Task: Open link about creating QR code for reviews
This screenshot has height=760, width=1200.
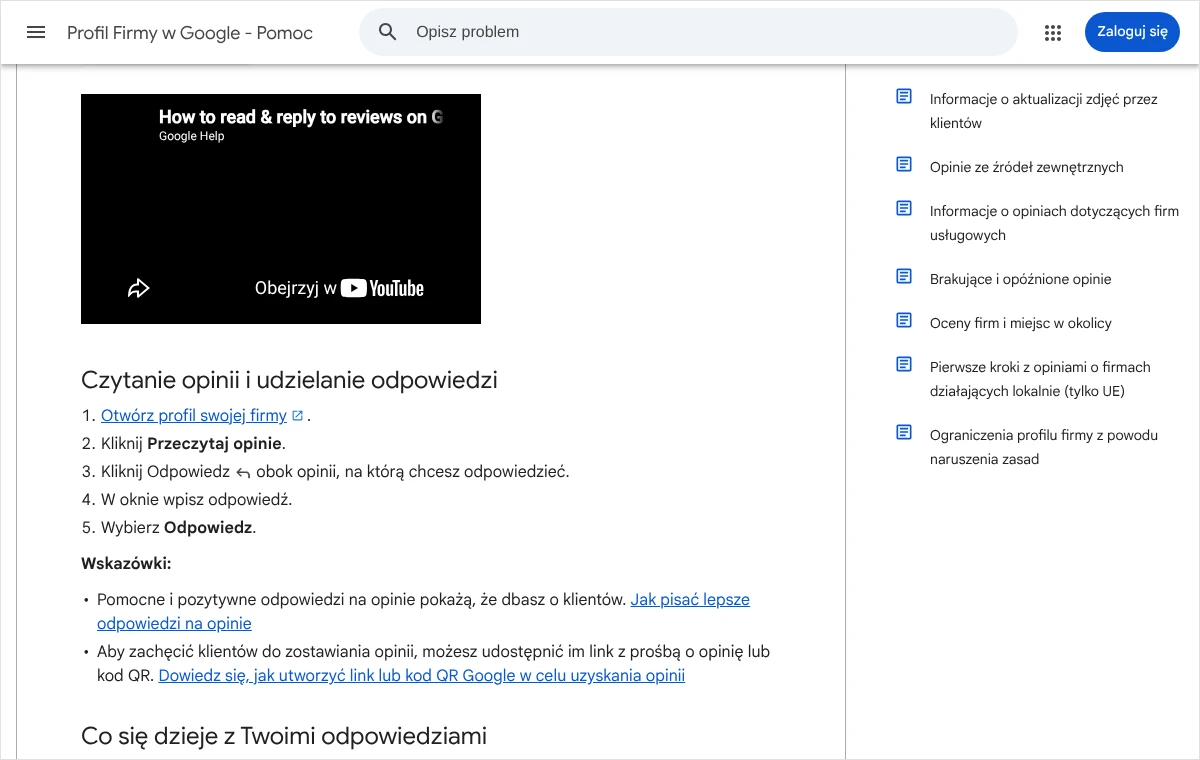Action: [x=422, y=675]
